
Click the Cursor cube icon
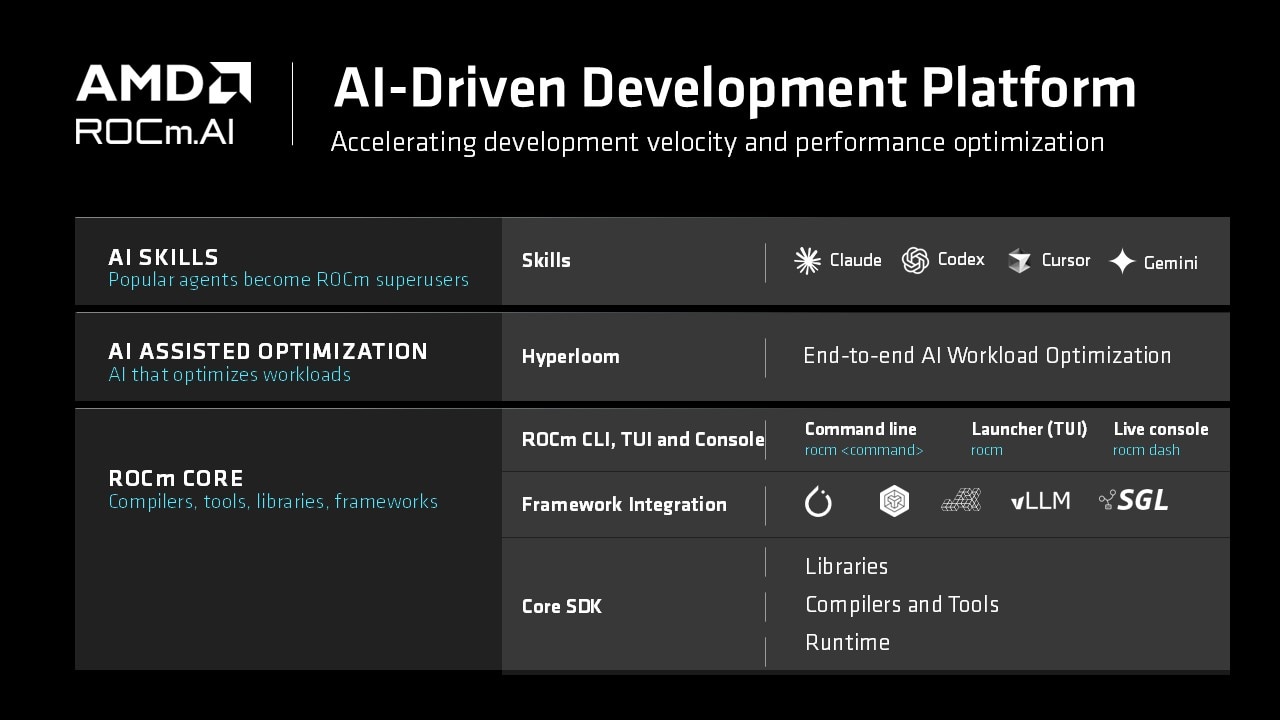click(1019, 261)
